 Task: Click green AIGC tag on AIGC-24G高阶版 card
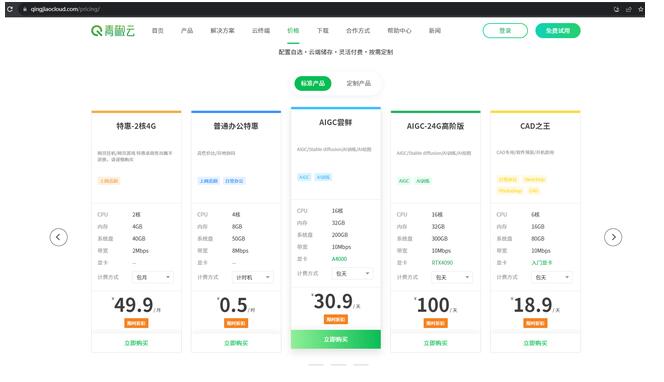pos(404,181)
